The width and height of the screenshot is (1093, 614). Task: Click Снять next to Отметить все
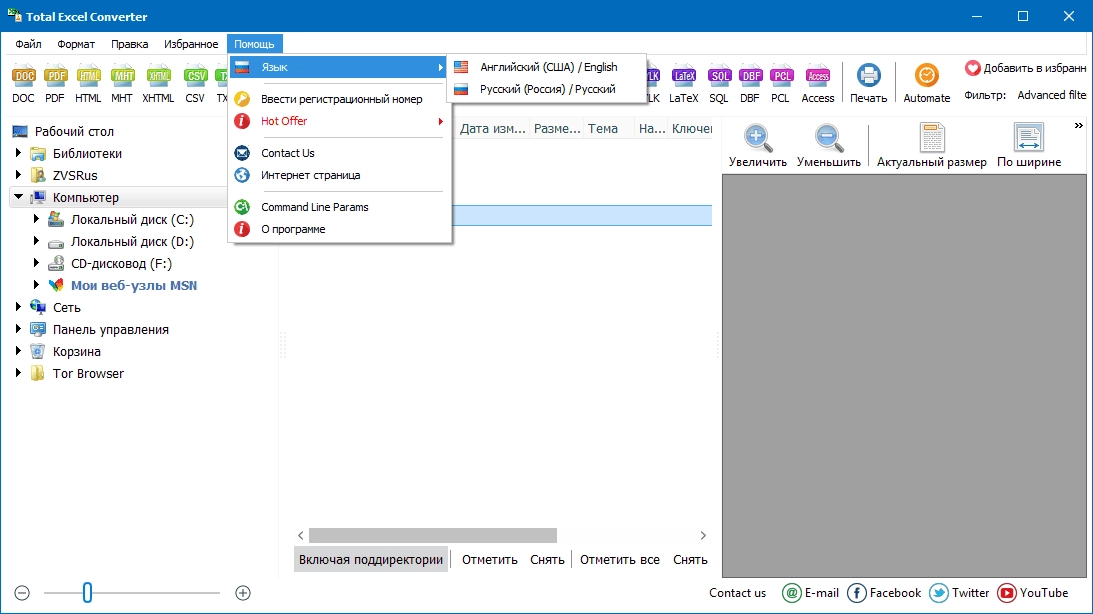[690, 560]
